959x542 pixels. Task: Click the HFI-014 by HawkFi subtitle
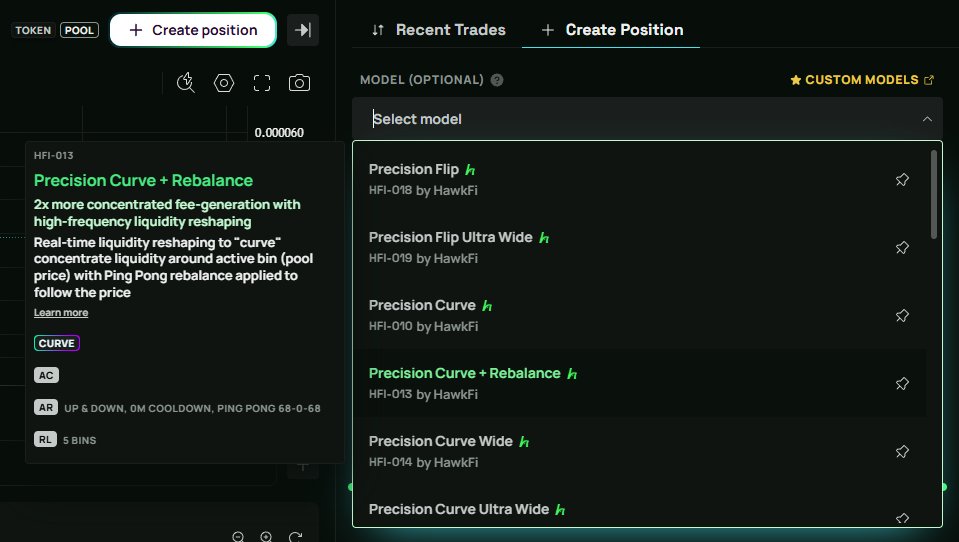click(x=423, y=462)
